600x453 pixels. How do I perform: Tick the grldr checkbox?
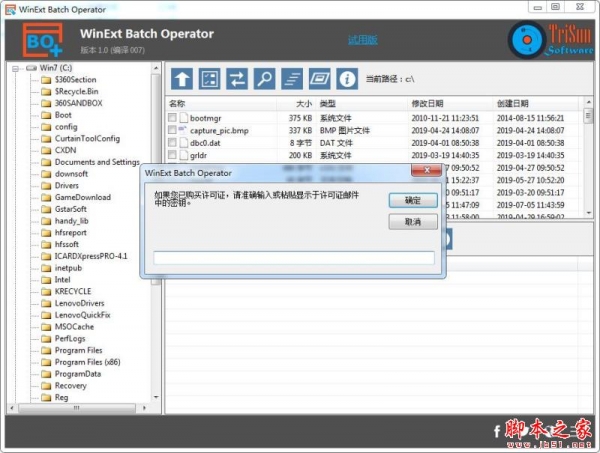pyautogui.click(x=172, y=155)
